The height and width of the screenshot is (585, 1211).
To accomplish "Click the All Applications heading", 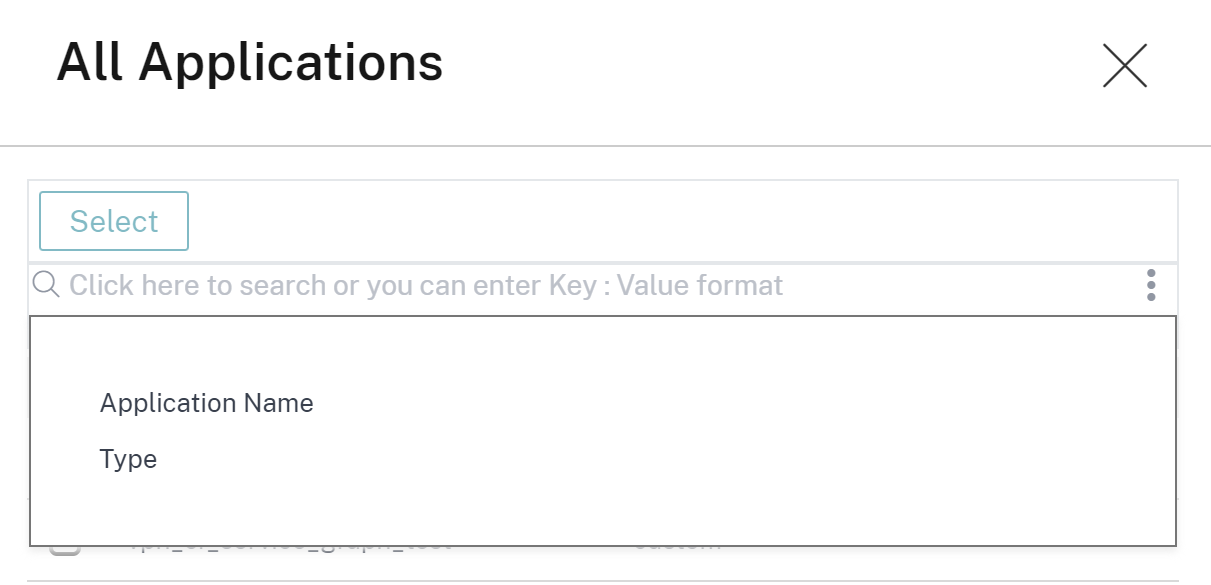I will (250, 62).
